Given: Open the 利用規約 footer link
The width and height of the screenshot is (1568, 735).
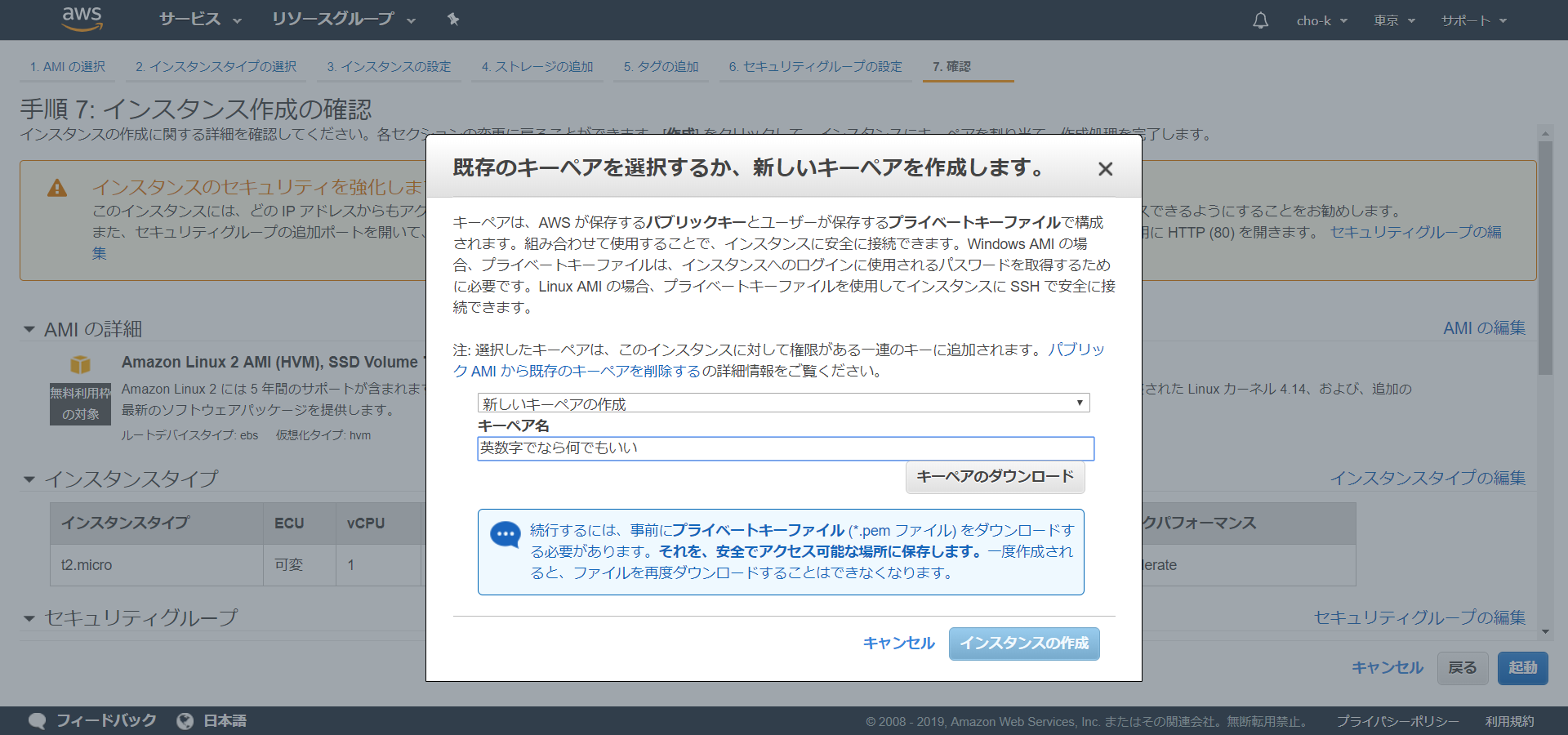Looking at the screenshot, I should click(1509, 722).
